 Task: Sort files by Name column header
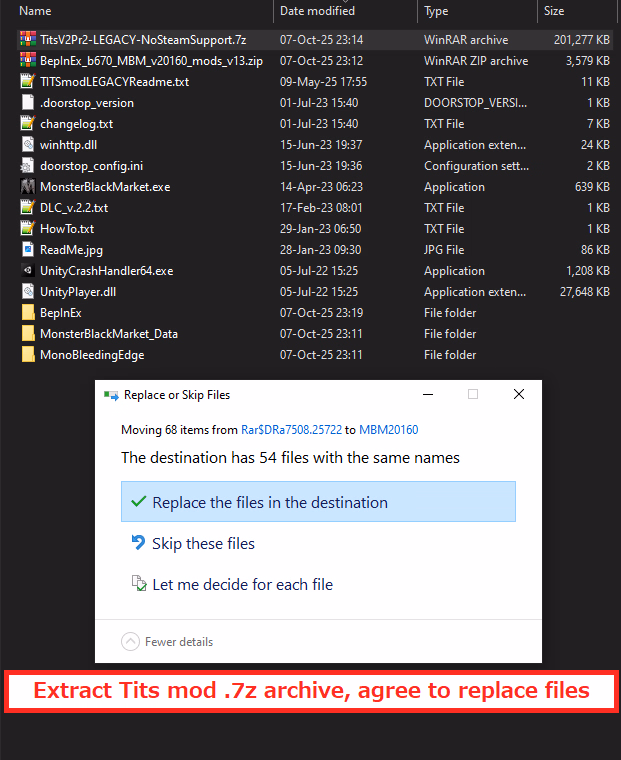(35, 11)
